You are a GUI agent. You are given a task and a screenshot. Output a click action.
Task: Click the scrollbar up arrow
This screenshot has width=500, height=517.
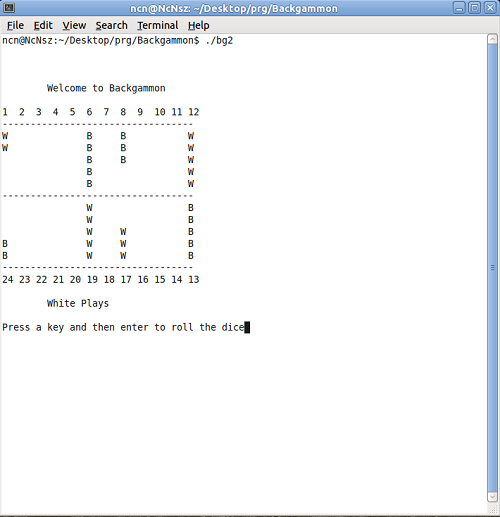[x=492, y=40]
